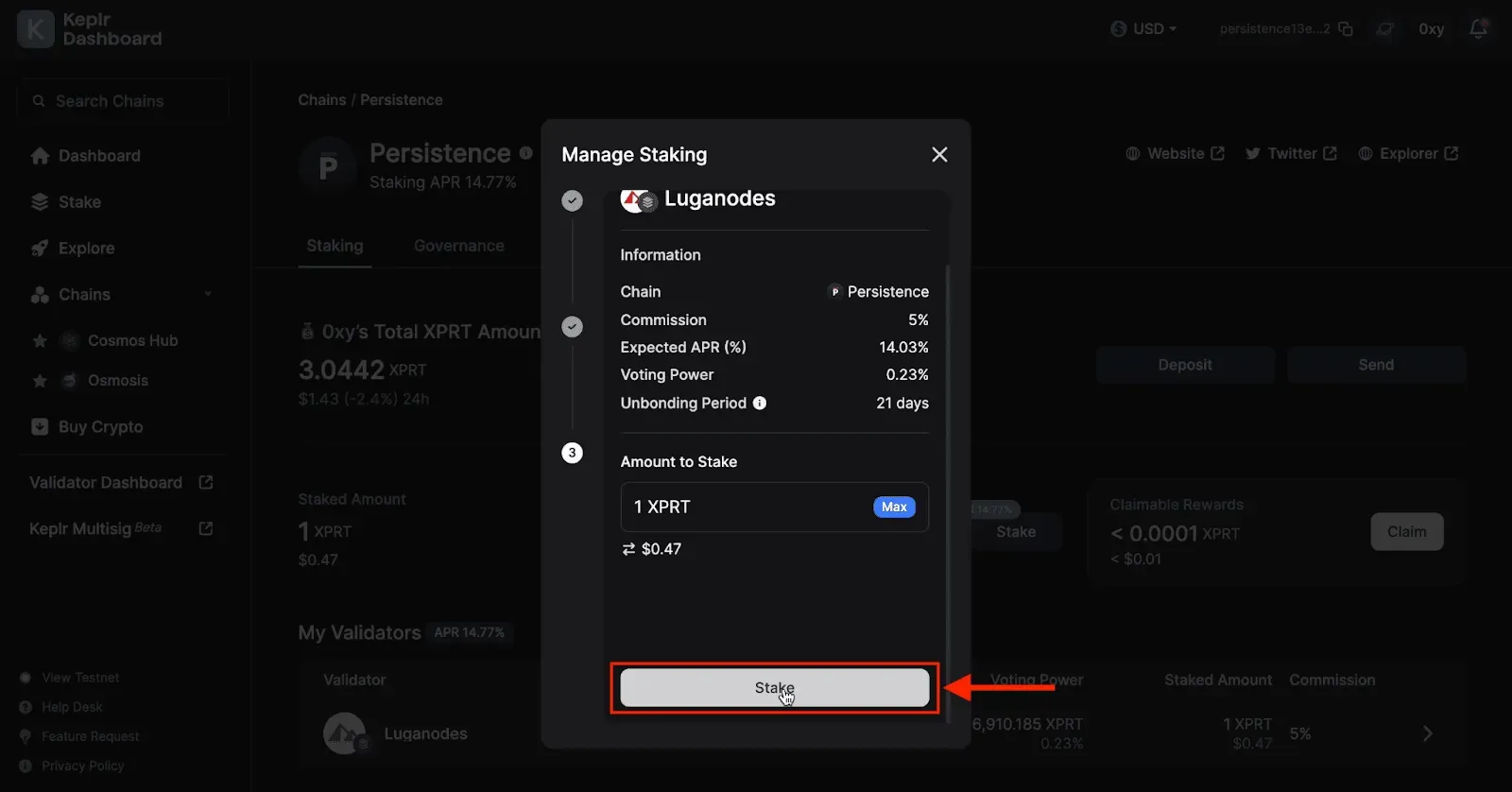Click the Chains icon in sidebar
The height and width of the screenshot is (792, 1512).
click(x=40, y=295)
